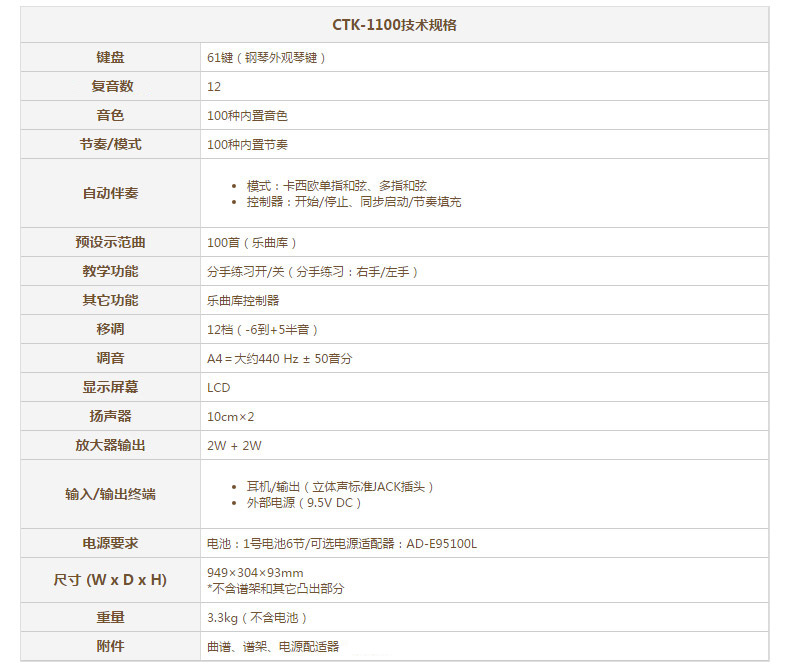Select the 键盘 row label
This screenshot has height=669, width=790.
(x=110, y=58)
